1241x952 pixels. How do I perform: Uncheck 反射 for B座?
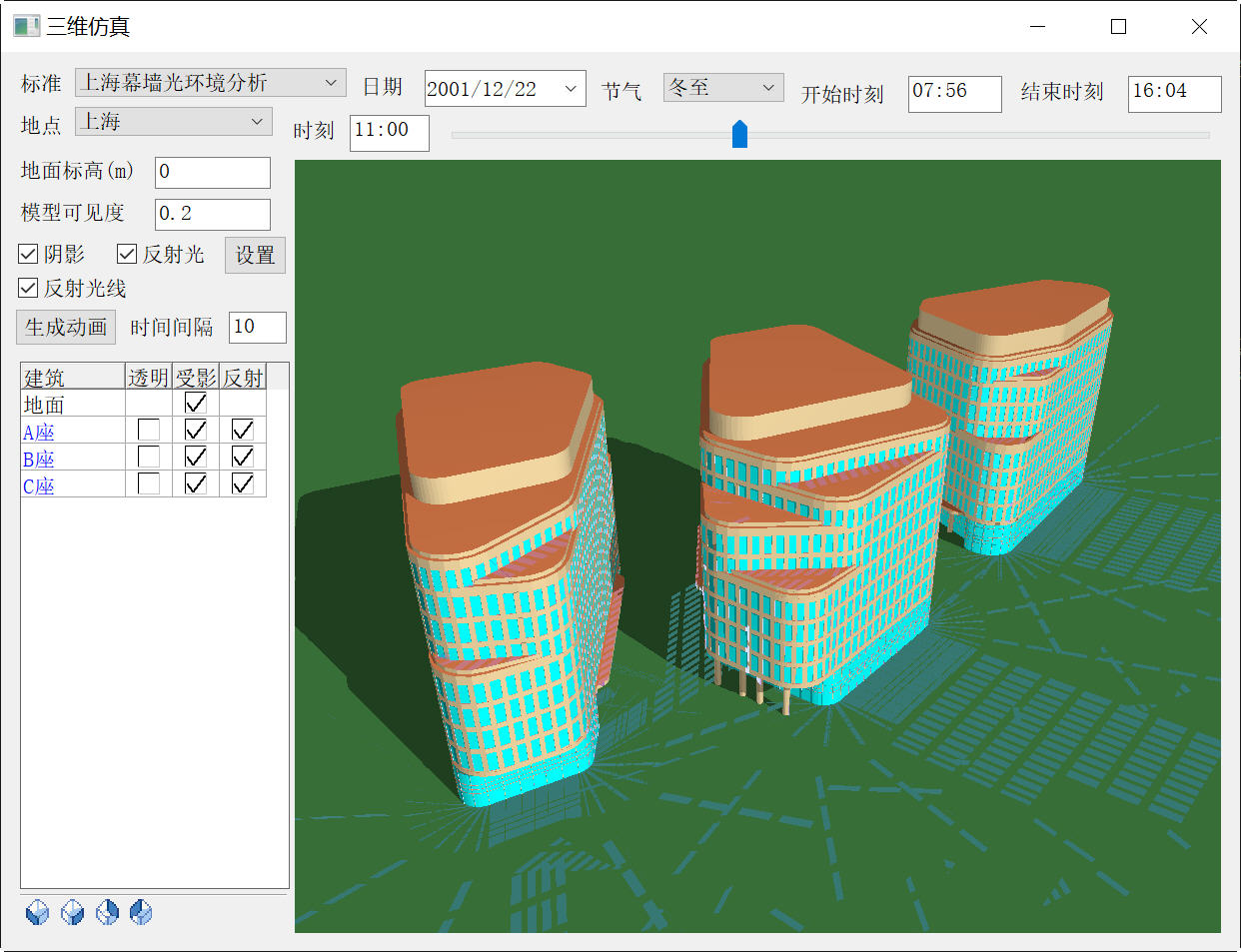tap(243, 458)
